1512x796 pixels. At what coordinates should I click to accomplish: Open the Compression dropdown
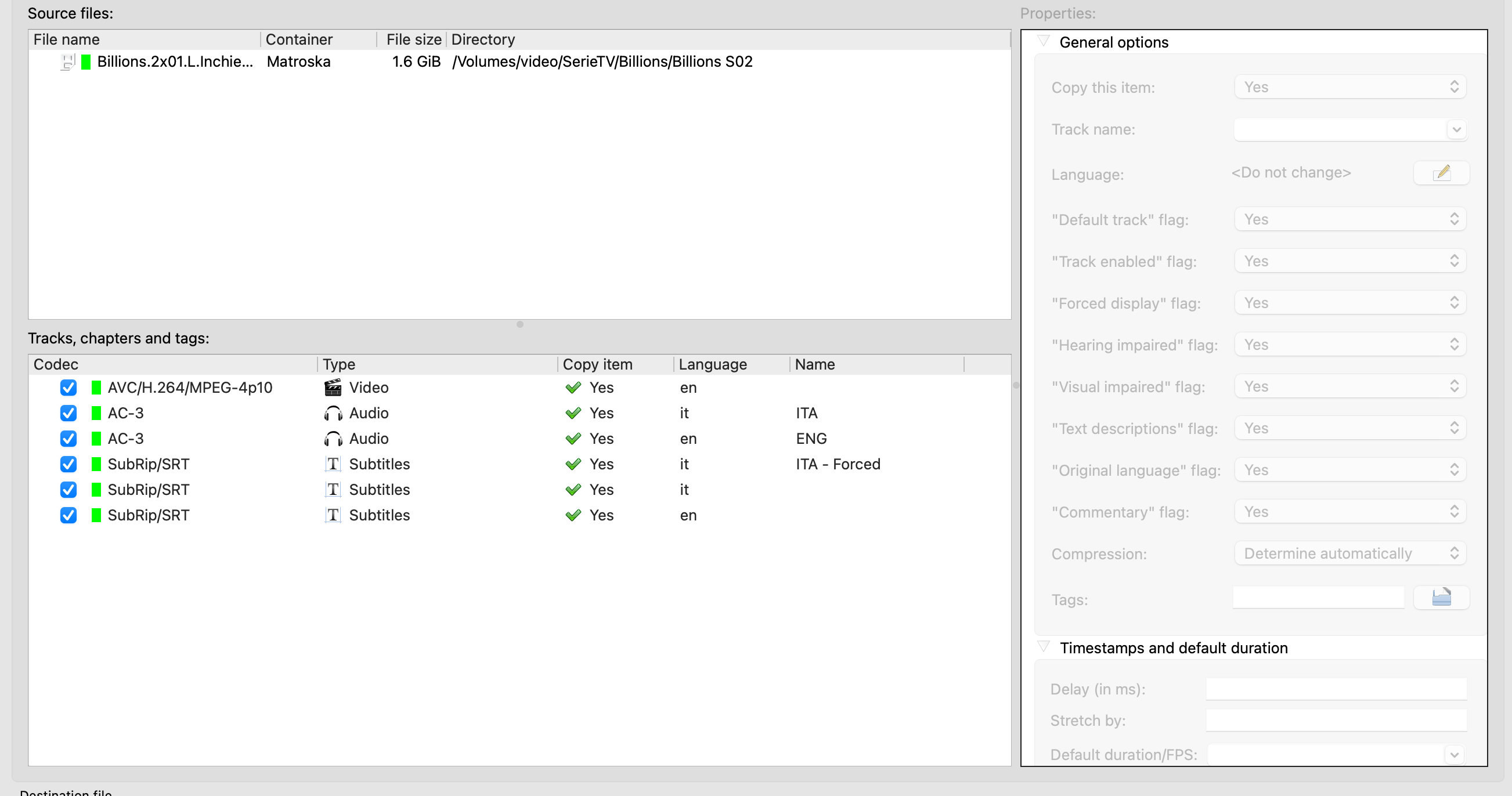point(1350,553)
